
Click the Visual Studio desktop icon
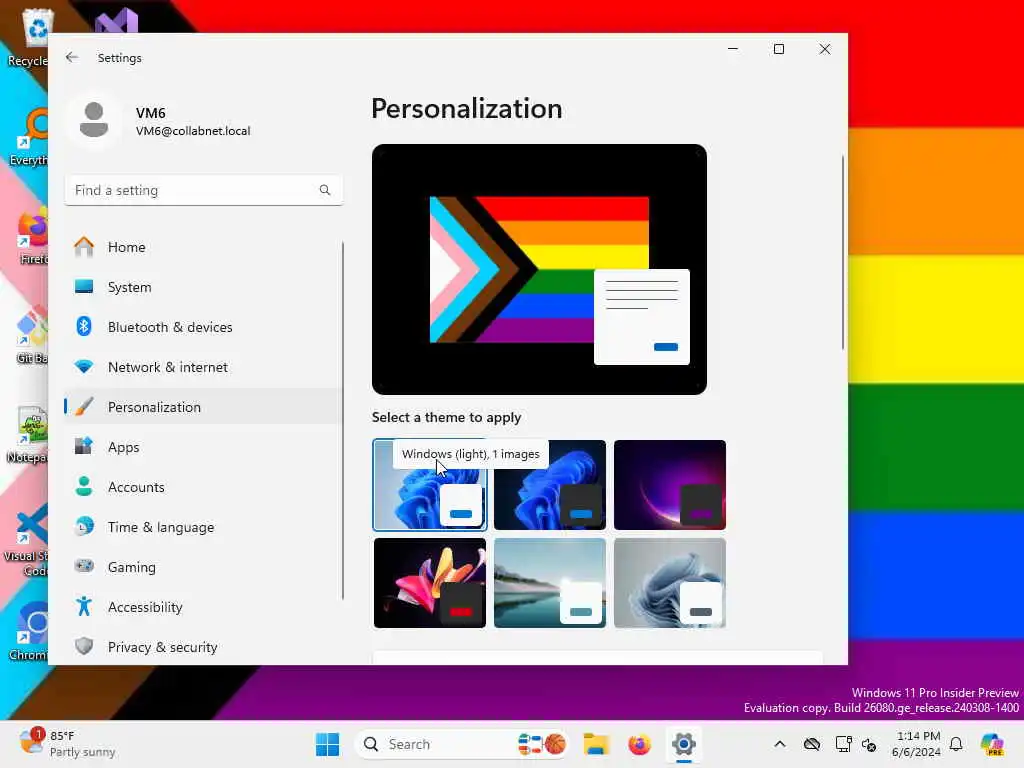[116, 20]
